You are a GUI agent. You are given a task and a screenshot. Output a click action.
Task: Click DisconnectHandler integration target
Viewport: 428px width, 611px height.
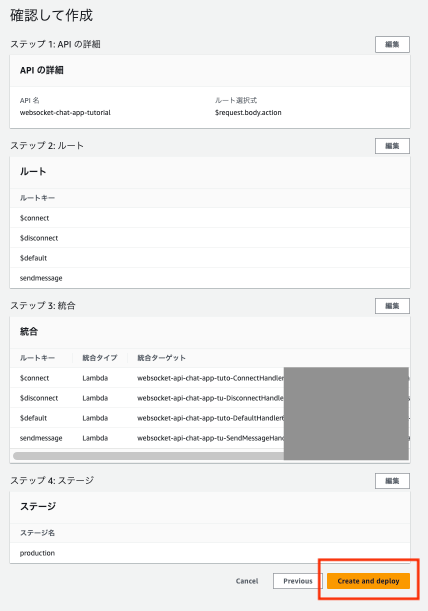pos(210,398)
